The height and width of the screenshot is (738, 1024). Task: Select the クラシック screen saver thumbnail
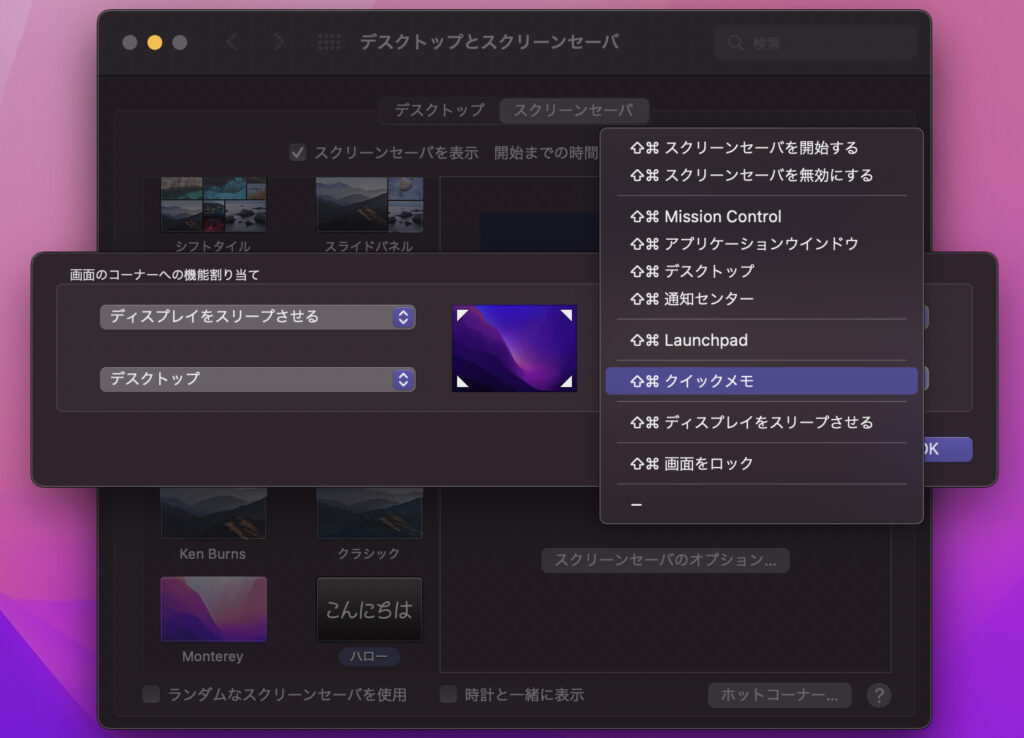pyautogui.click(x=369, y=513)
